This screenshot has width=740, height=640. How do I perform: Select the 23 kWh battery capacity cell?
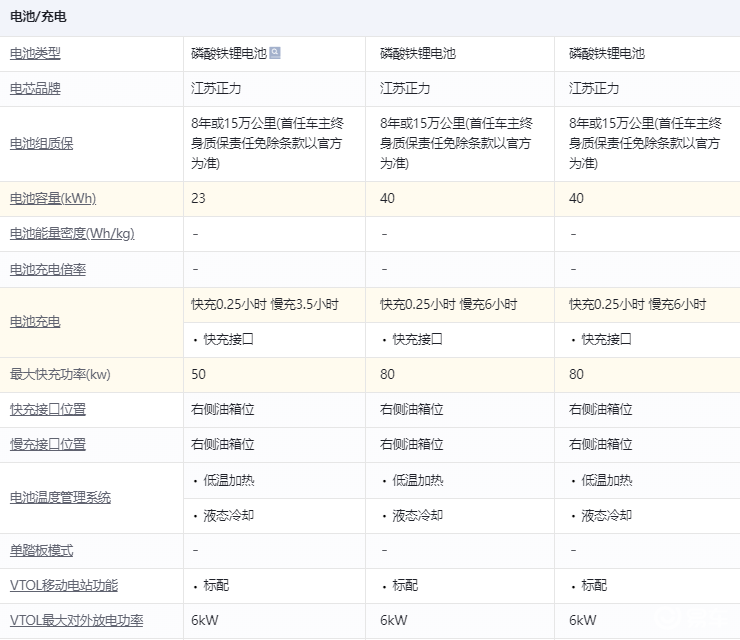pyautogui.click(x=198, y=198)
